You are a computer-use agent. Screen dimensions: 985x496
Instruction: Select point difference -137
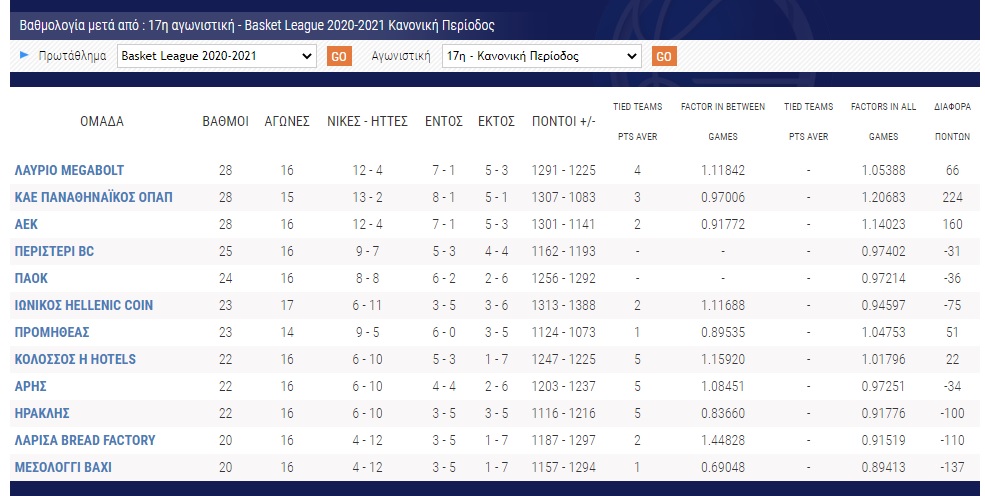click(952, 467)
